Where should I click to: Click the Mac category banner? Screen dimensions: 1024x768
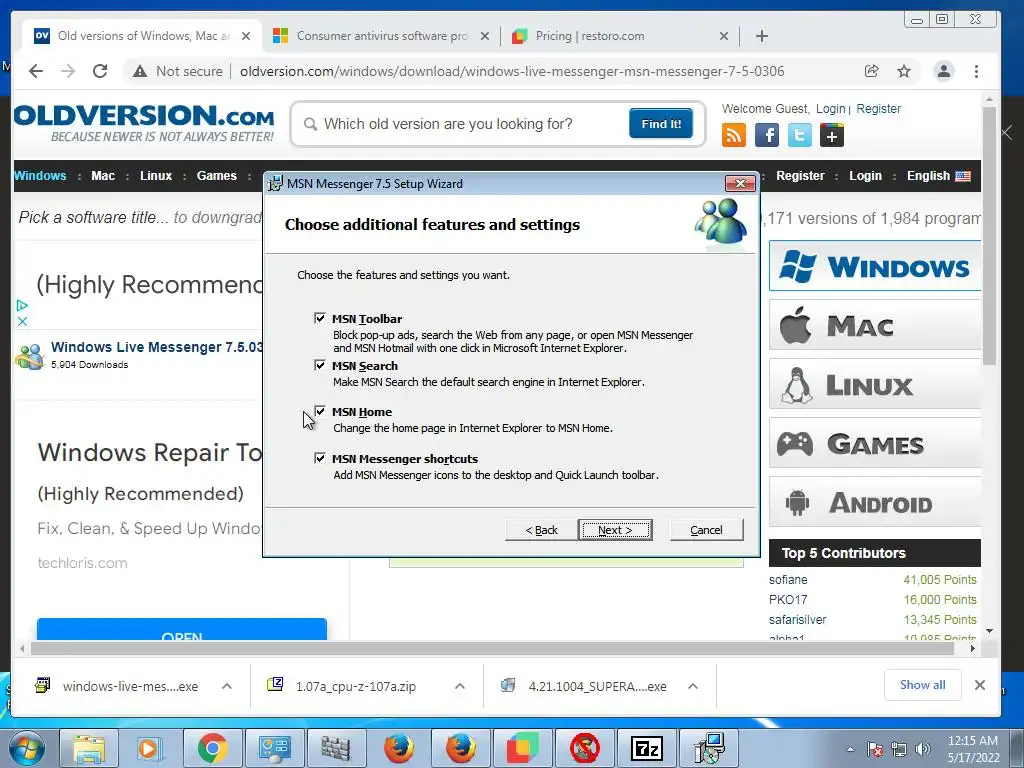(875, 325)
